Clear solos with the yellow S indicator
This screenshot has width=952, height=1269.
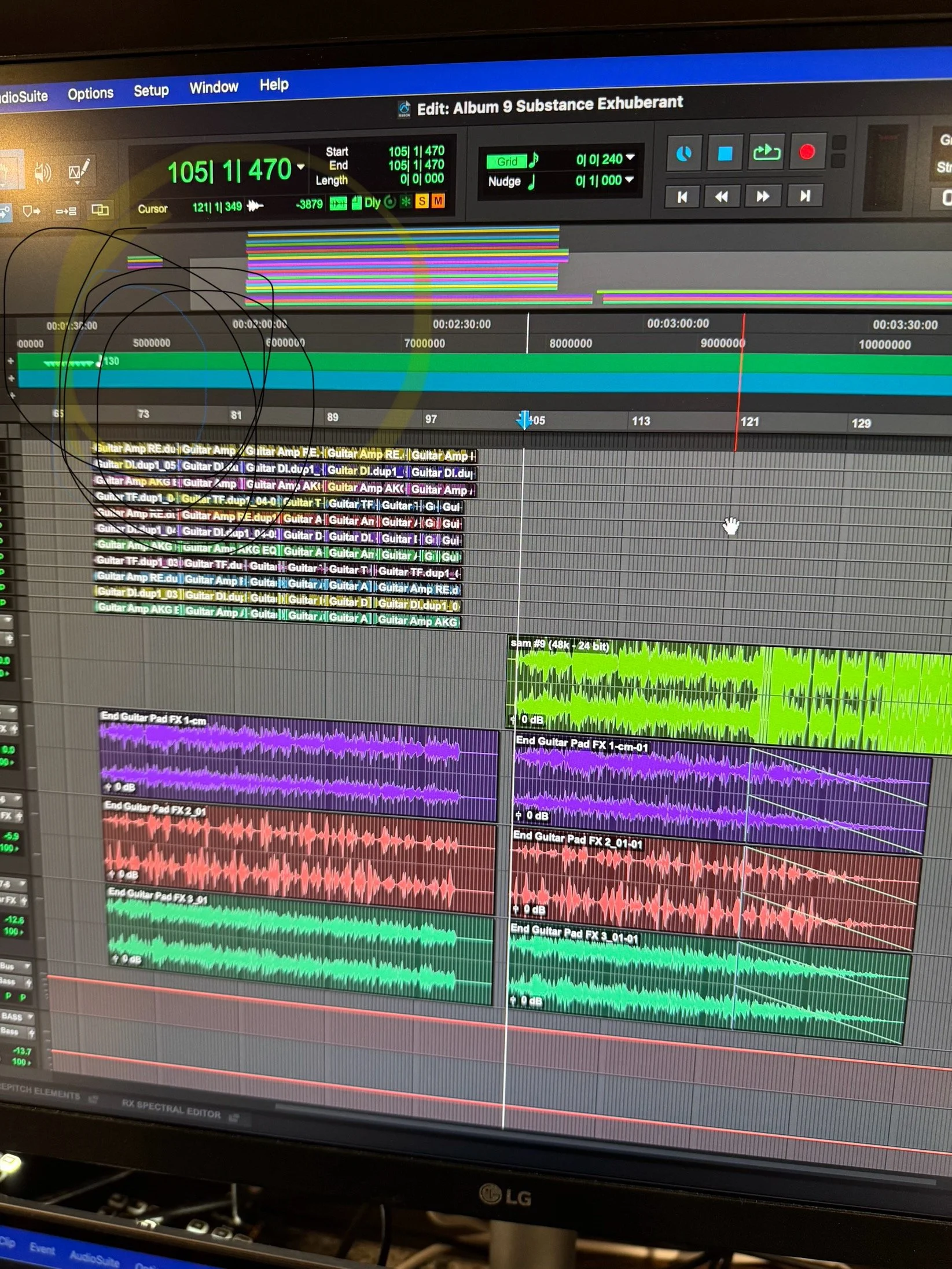coord(422,201)
